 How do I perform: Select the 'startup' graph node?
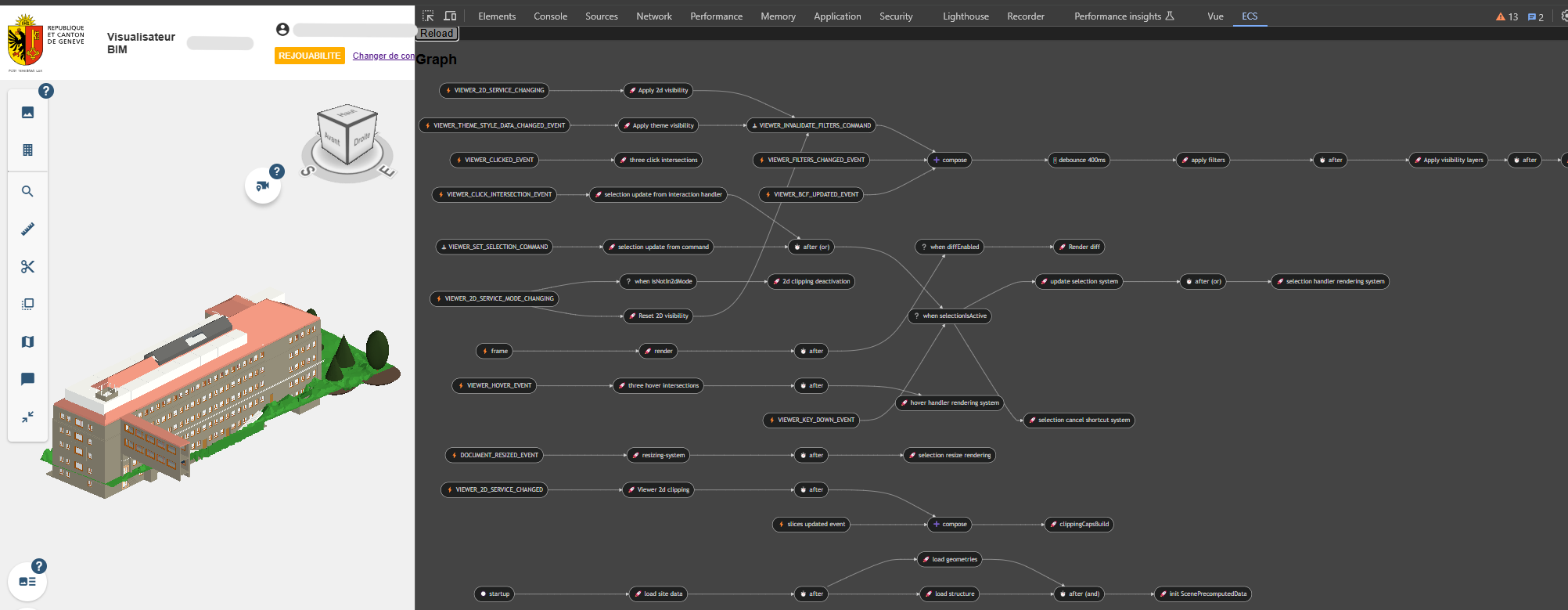point(494,594)
